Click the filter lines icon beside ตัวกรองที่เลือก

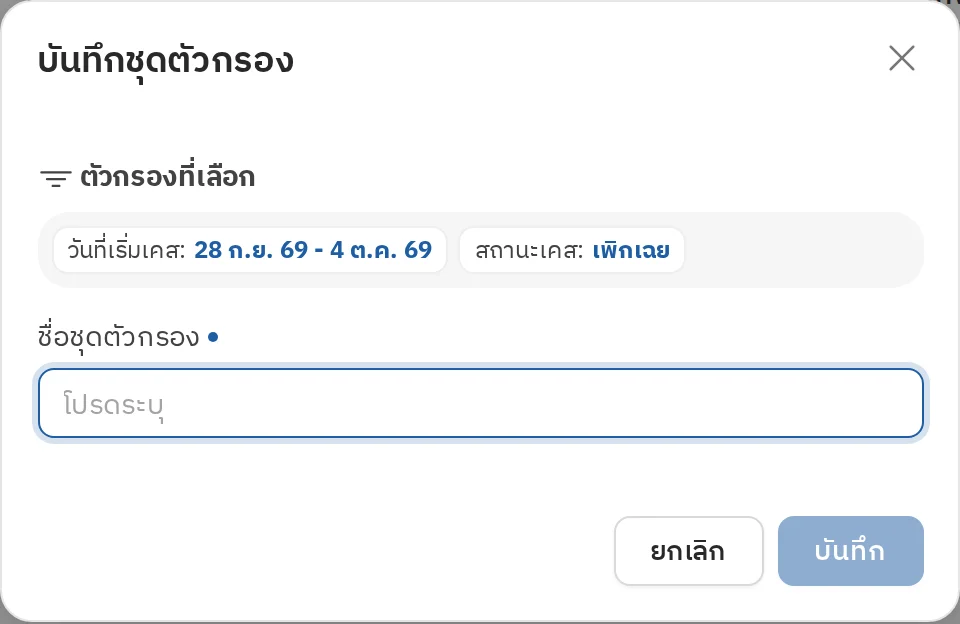pyautogui.click(x=56, y=178)
